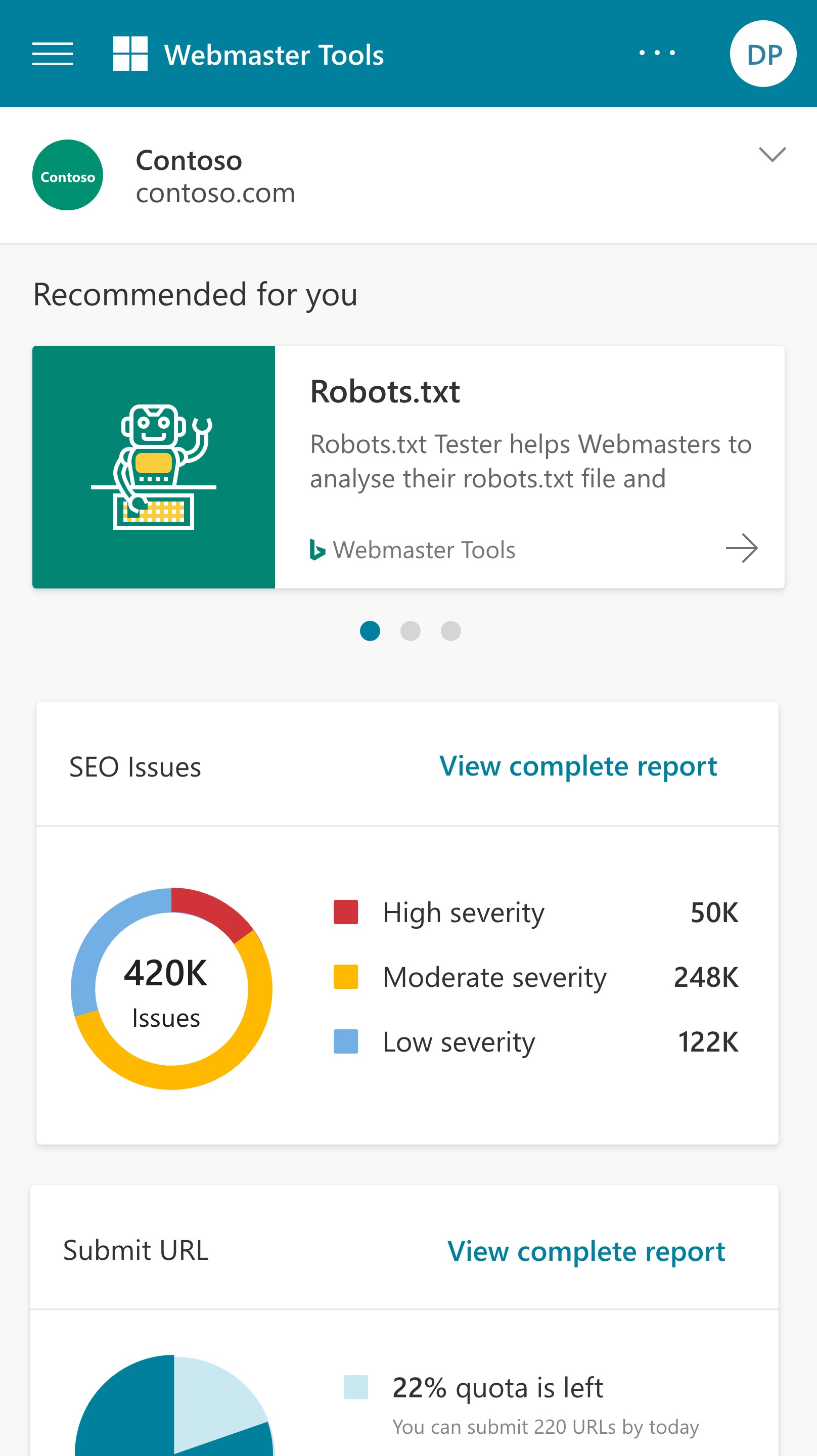Click the arrow on the Robots.txt card

pos(741,548)
